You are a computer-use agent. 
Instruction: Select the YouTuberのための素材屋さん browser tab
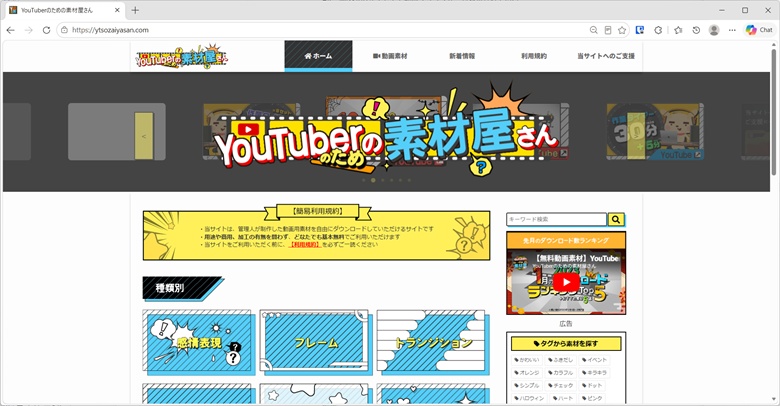[x=65, y=10]
